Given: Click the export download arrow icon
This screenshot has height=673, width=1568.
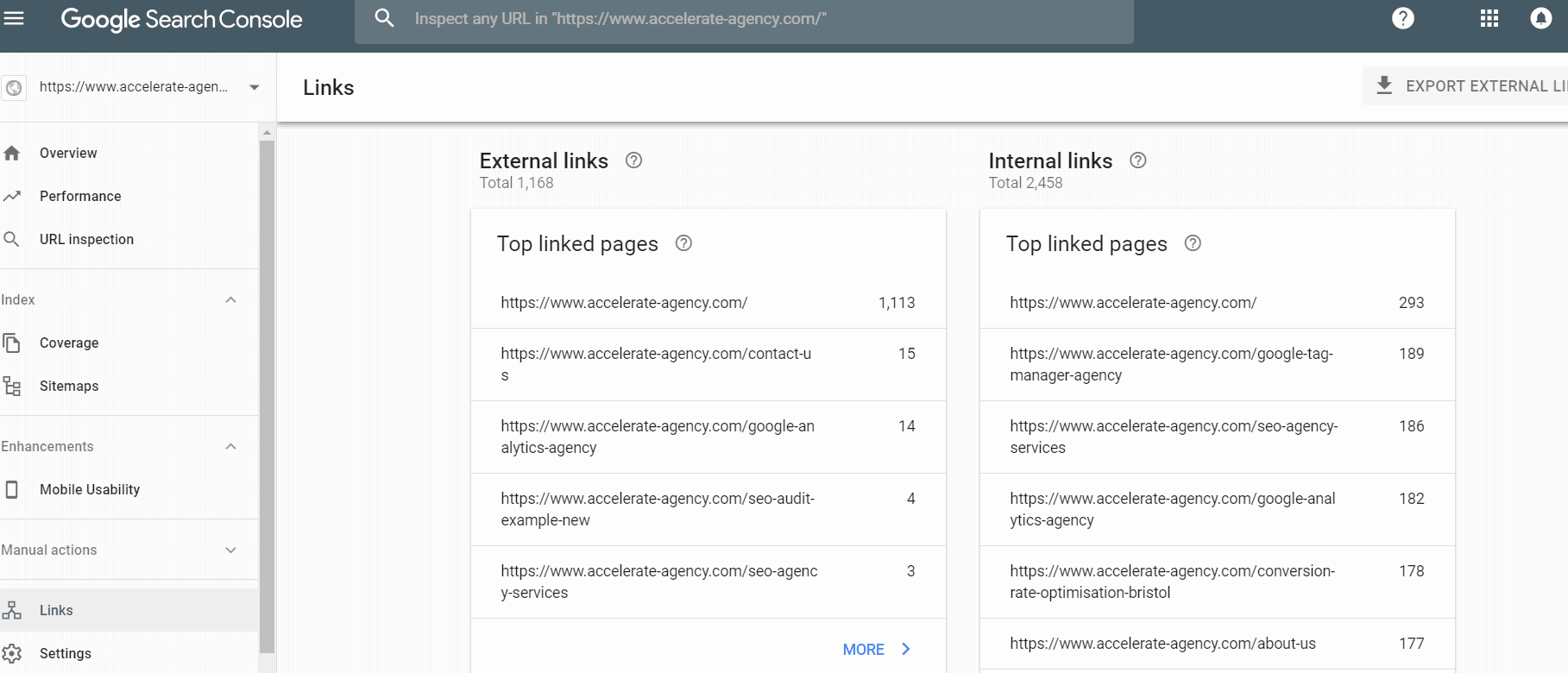Looking at the screenshot, I should (1384, 85).
